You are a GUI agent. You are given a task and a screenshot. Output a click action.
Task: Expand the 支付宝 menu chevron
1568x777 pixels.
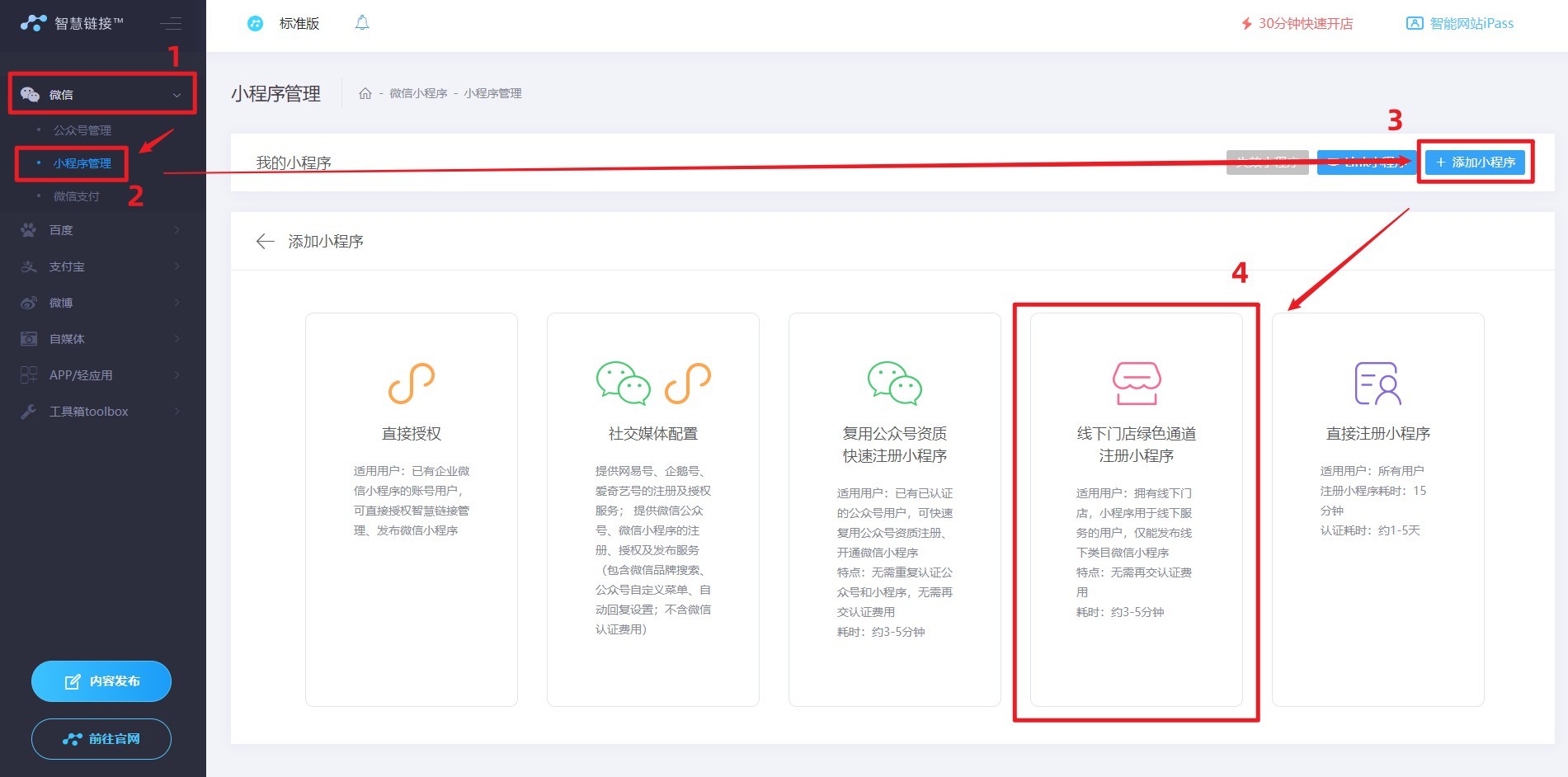click(177, 266)
